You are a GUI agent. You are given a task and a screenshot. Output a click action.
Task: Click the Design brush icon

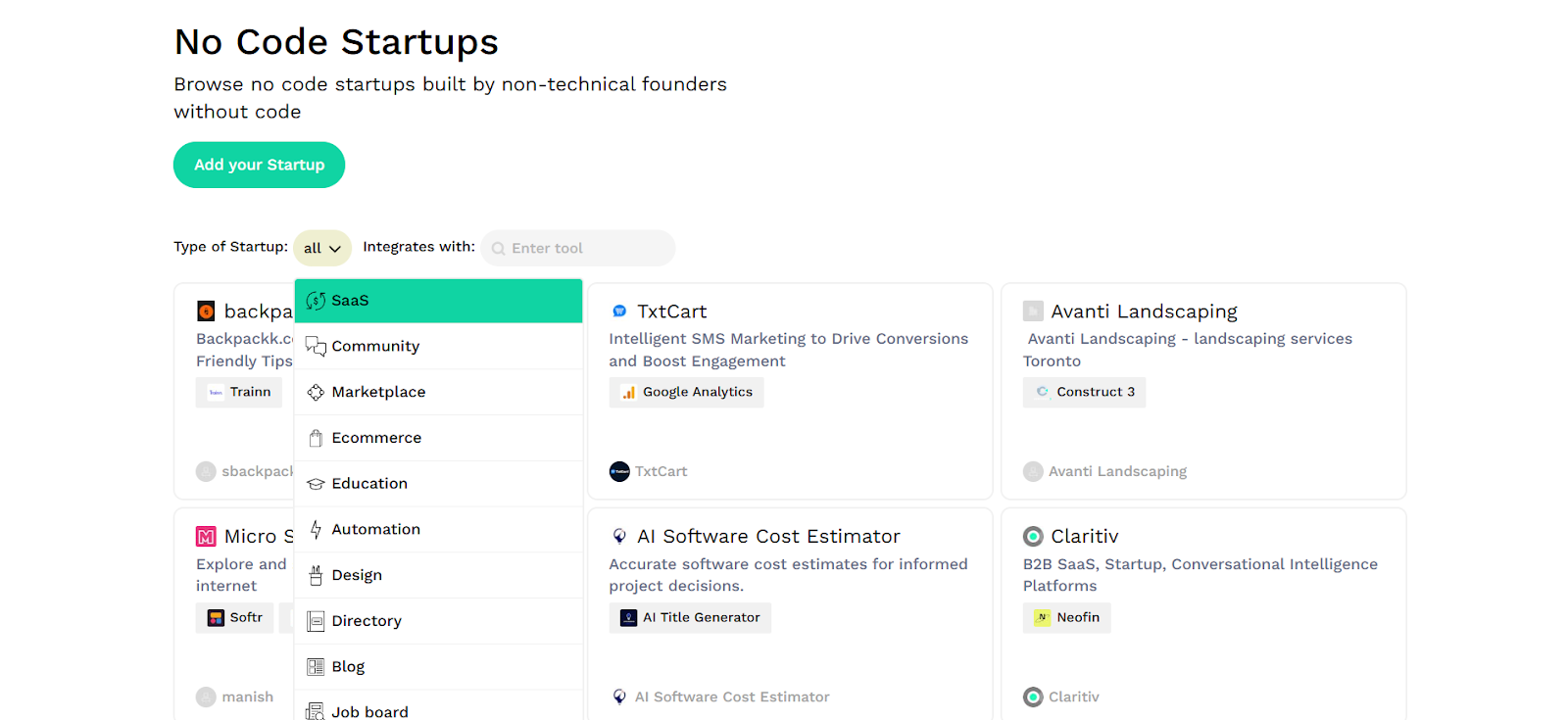pyautogui.click(x=316, y=576)
